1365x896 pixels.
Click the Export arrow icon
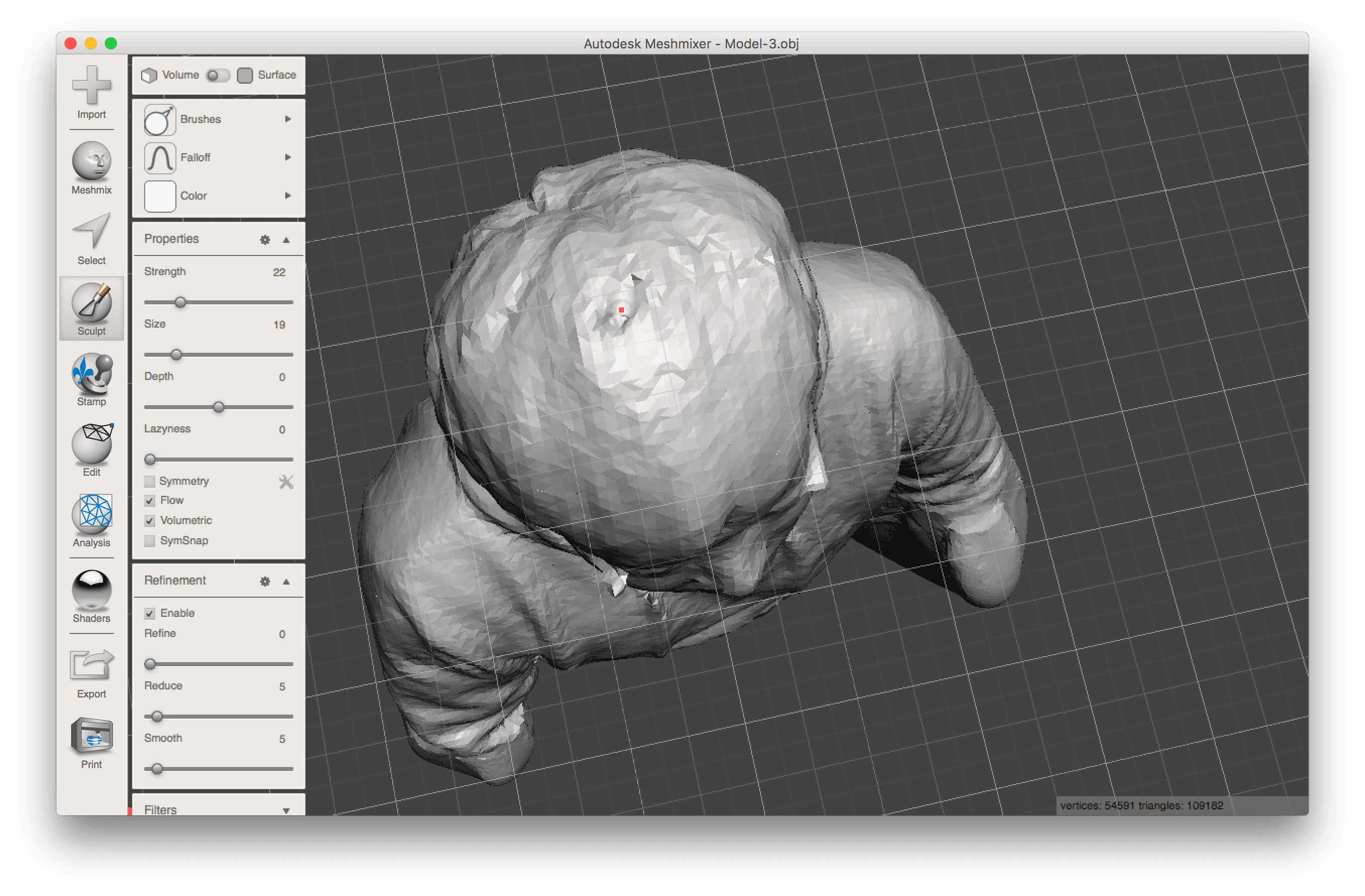point(91,665)
